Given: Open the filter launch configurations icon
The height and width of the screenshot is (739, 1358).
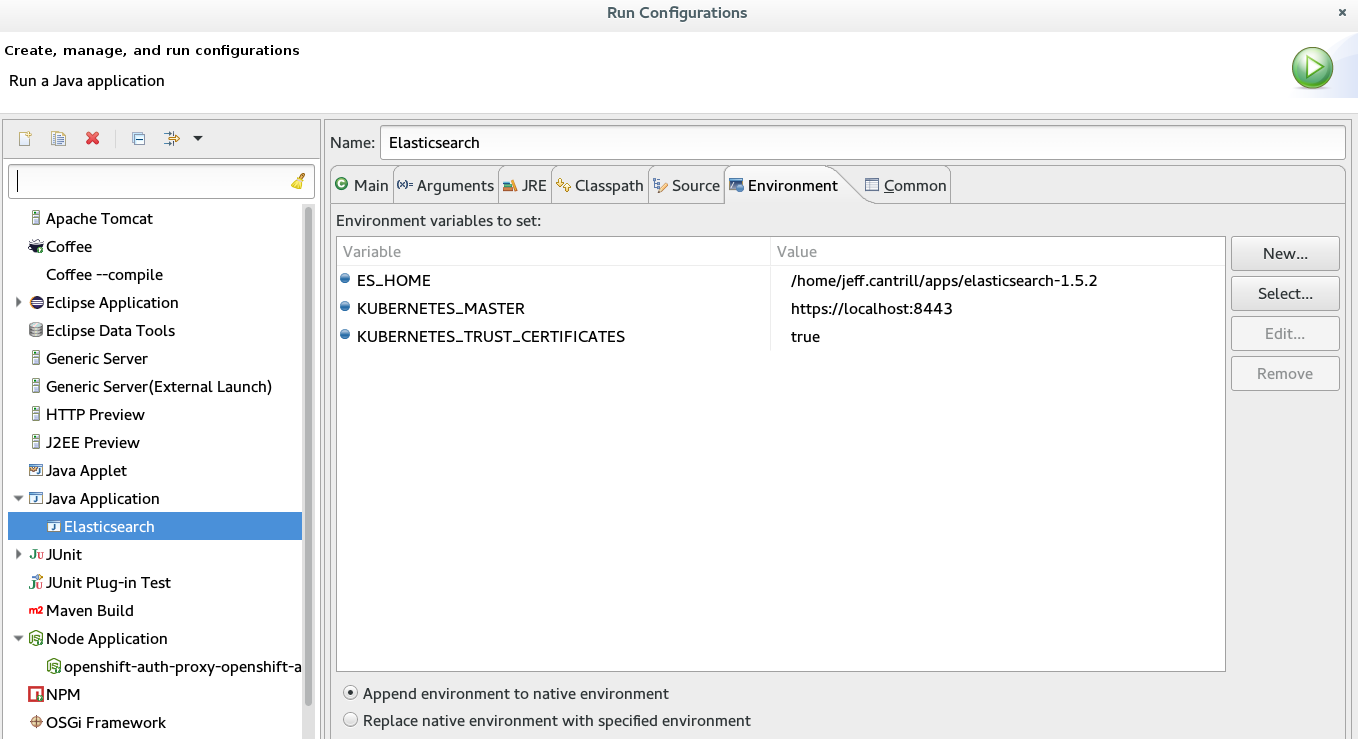Looking at the screenshot, I should click(x=172, y=139).
